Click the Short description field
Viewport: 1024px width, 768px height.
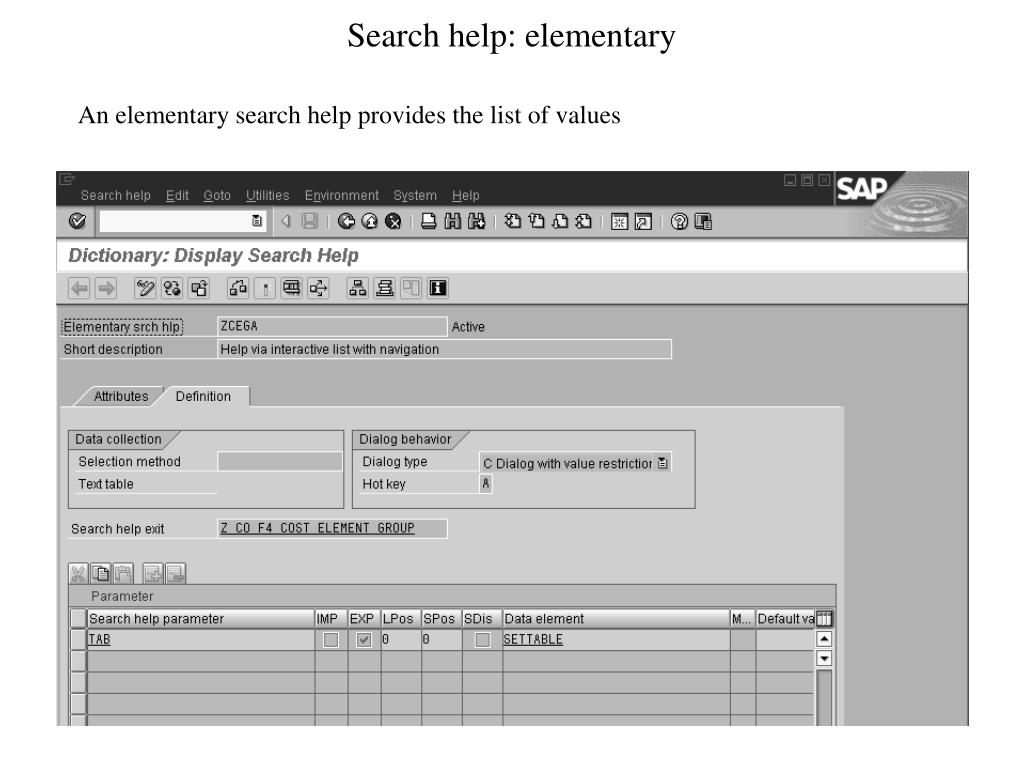(444, 349)
